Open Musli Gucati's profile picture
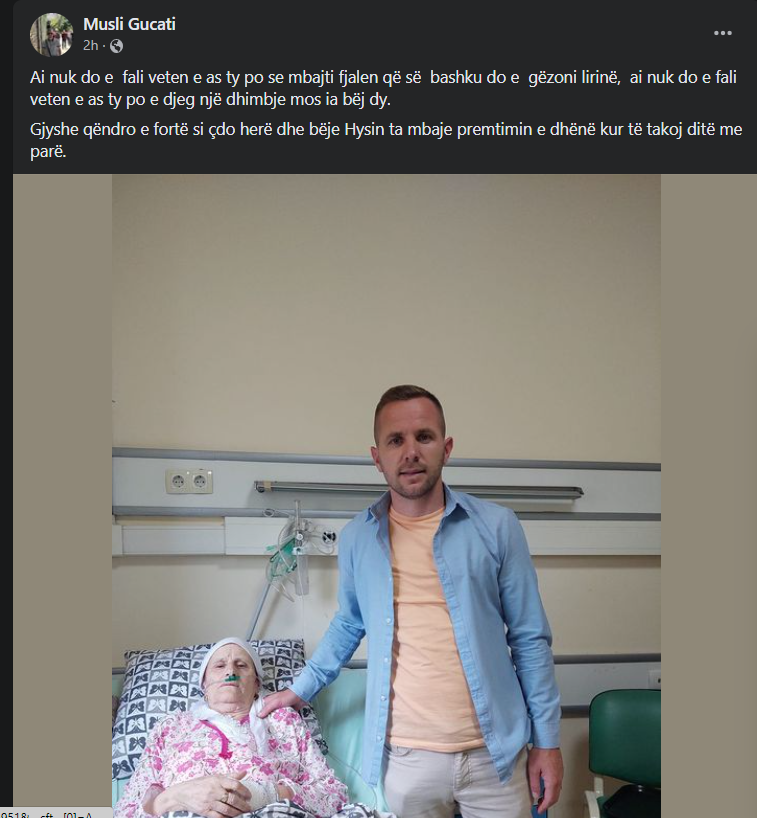Viewport: 757px width, 818px height. point(51,34)
